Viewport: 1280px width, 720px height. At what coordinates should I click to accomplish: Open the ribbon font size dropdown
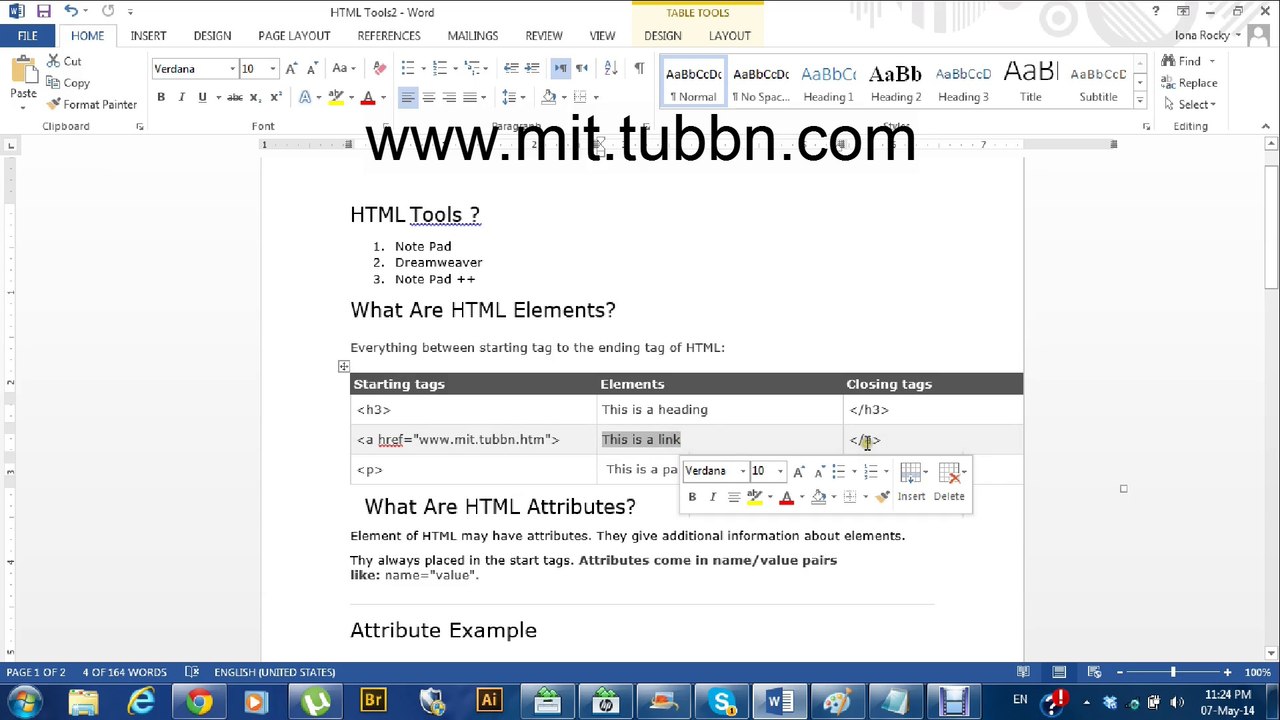pyautogui.click(x=272, y=69)
